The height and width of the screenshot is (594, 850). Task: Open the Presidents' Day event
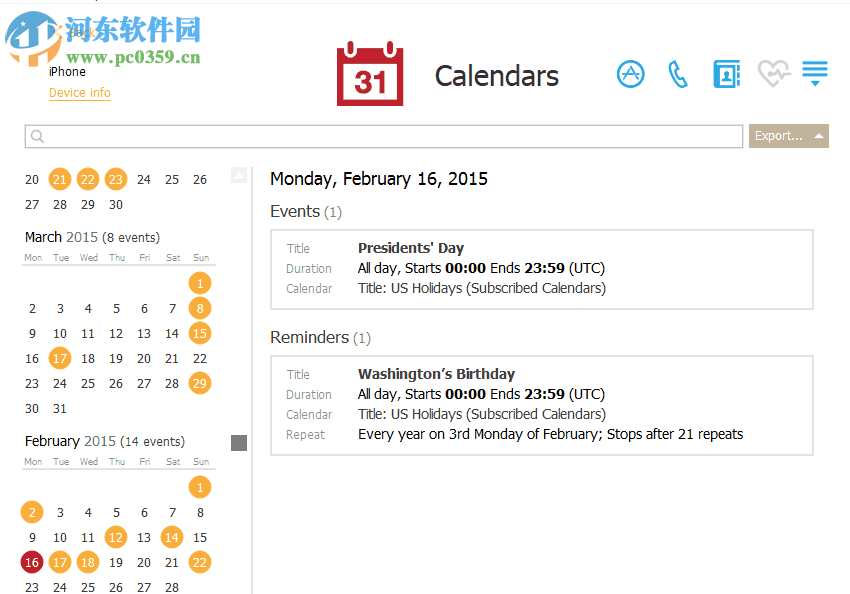(410, 248)
